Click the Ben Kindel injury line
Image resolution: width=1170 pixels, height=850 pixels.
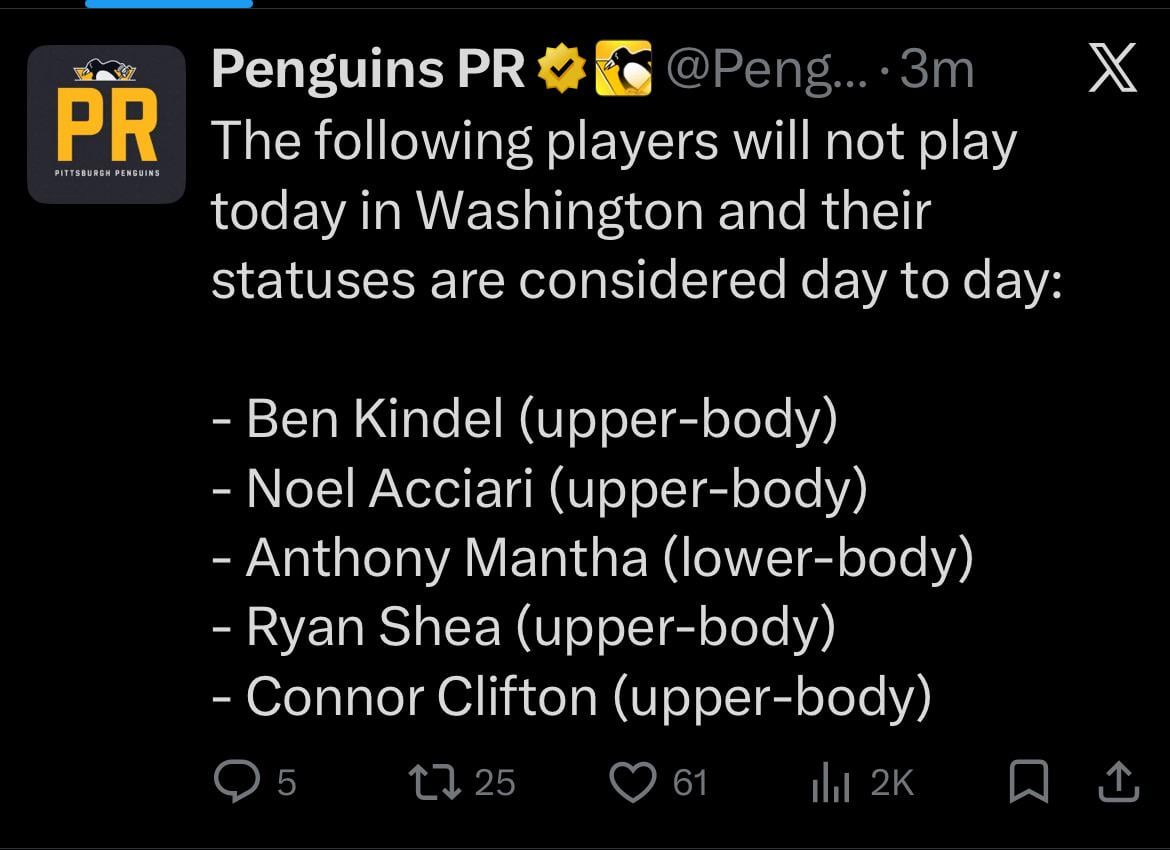525,419
